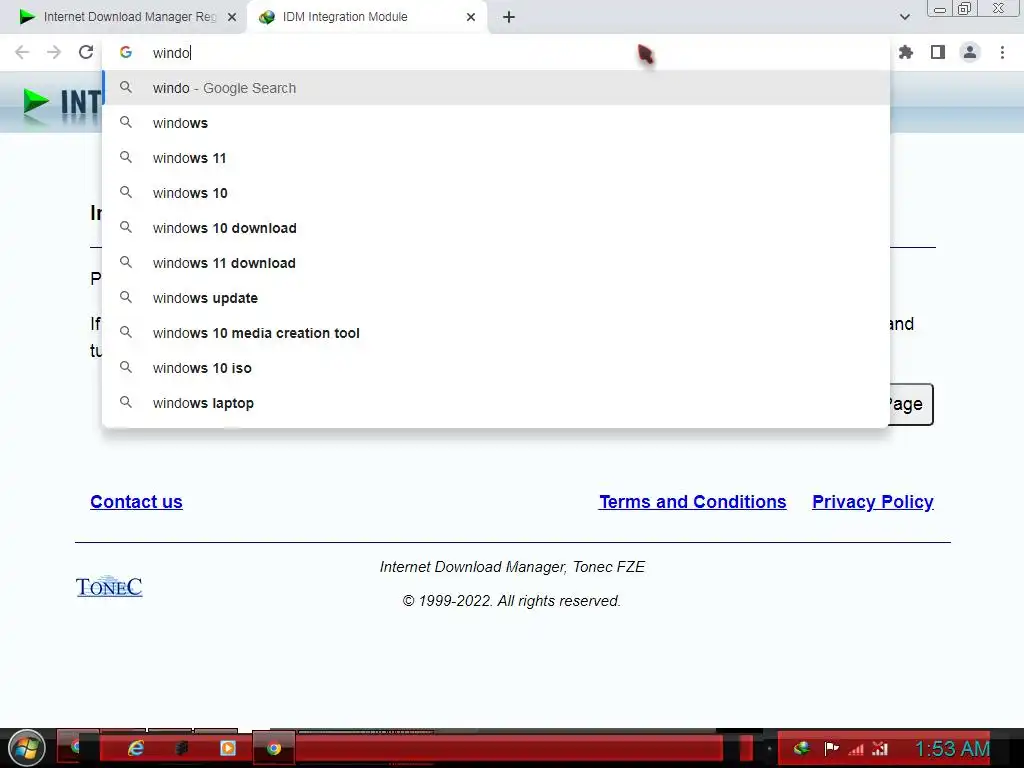The height and width of the screenshot is (768, 1024).
Task: Choose the 'windows laptop' suggestion
Action: [x=496, y=403]
